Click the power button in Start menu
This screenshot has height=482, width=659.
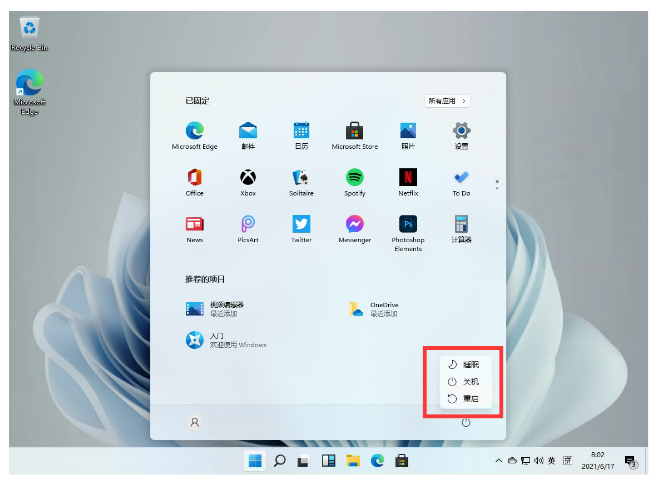tap(466, 423)
